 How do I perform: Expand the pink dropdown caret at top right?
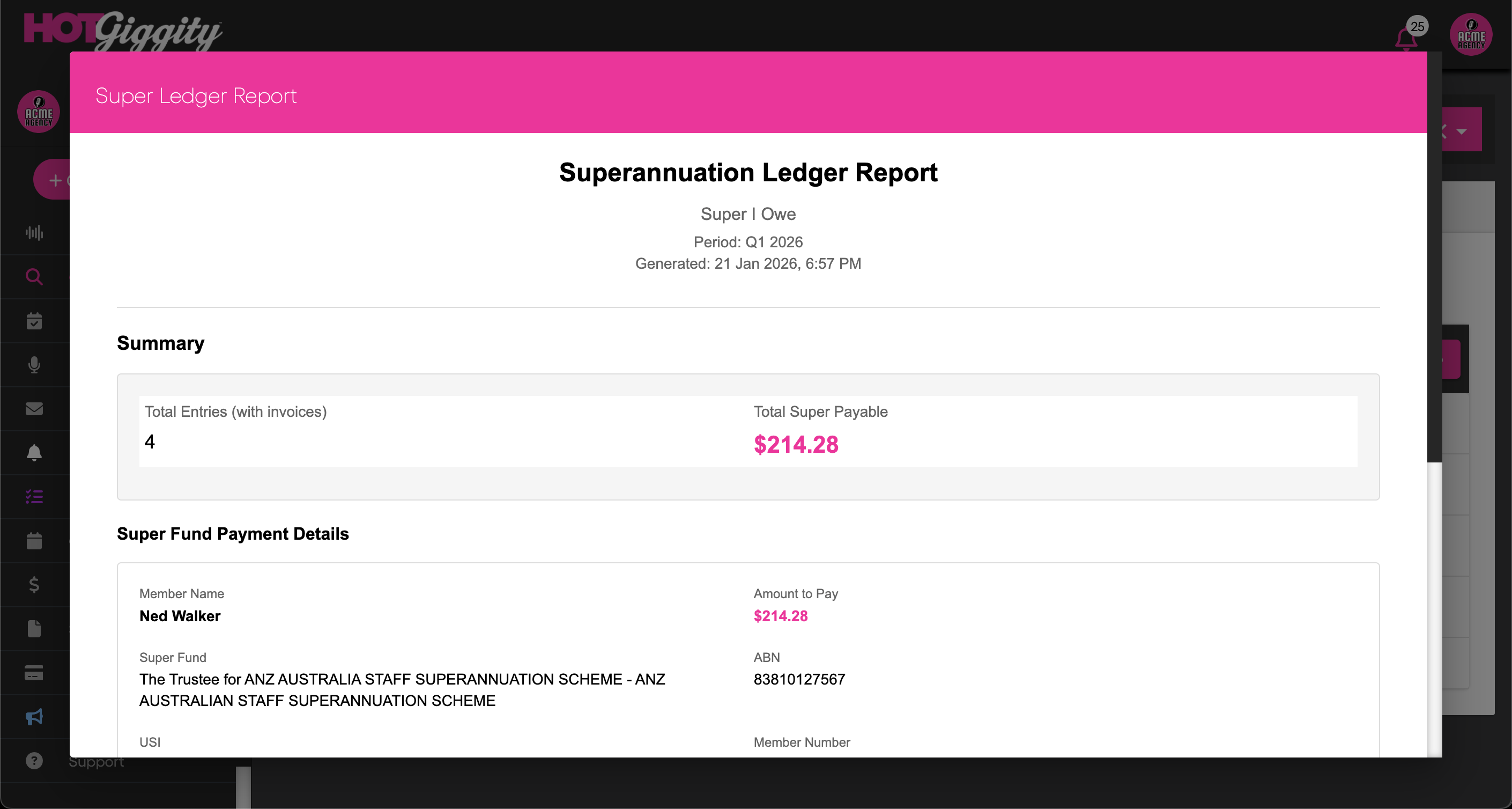[1462, 131]
